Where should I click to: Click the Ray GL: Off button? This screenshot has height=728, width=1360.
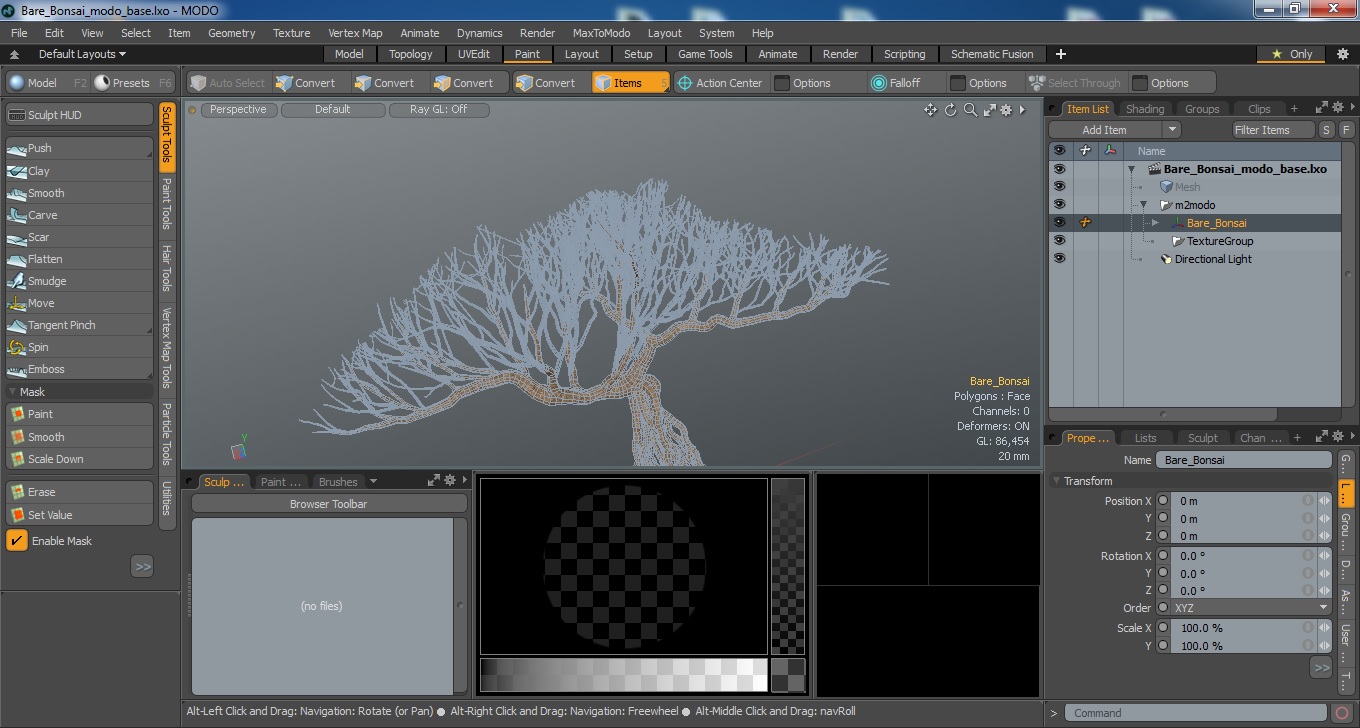438,110
